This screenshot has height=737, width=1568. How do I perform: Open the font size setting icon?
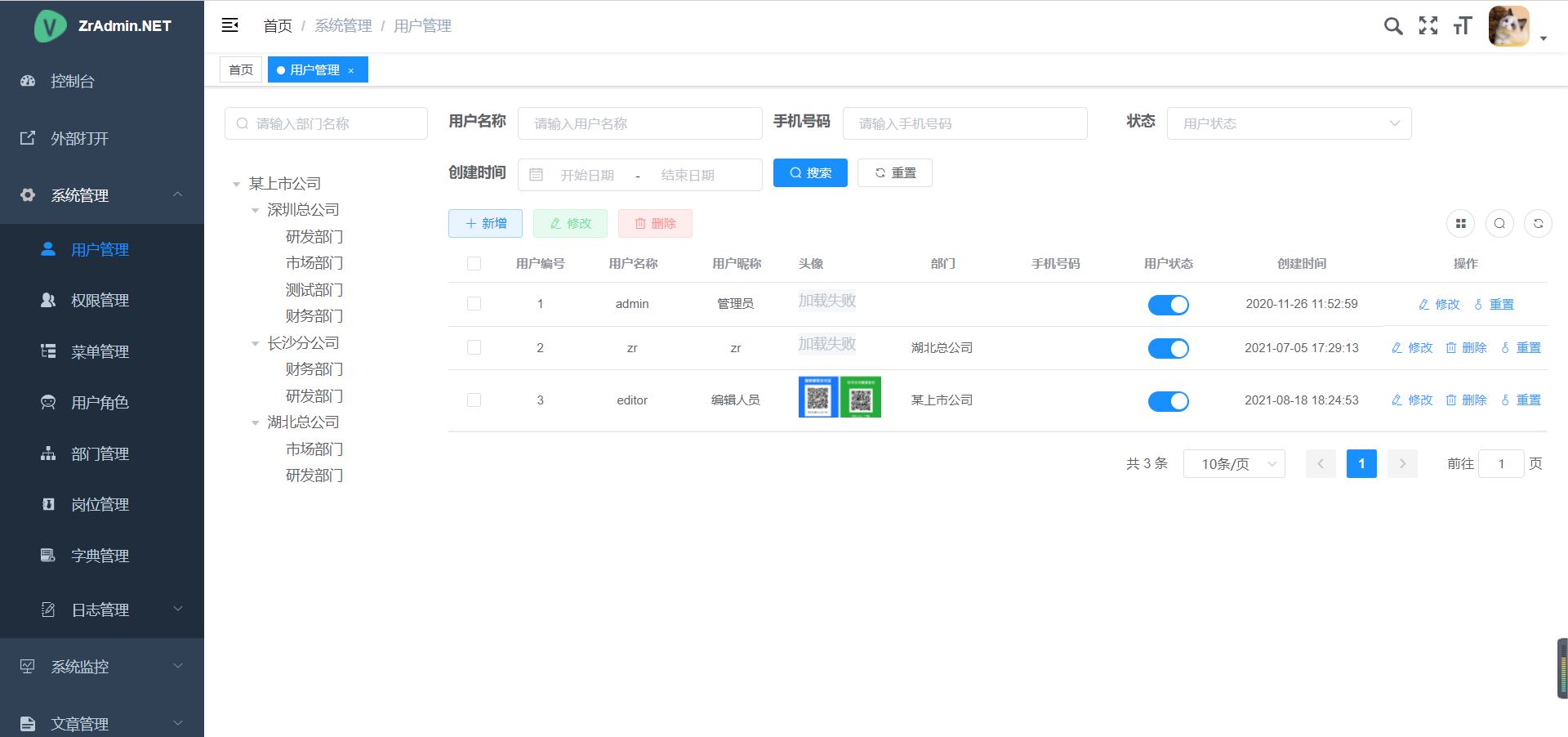tap(1463, 26)
